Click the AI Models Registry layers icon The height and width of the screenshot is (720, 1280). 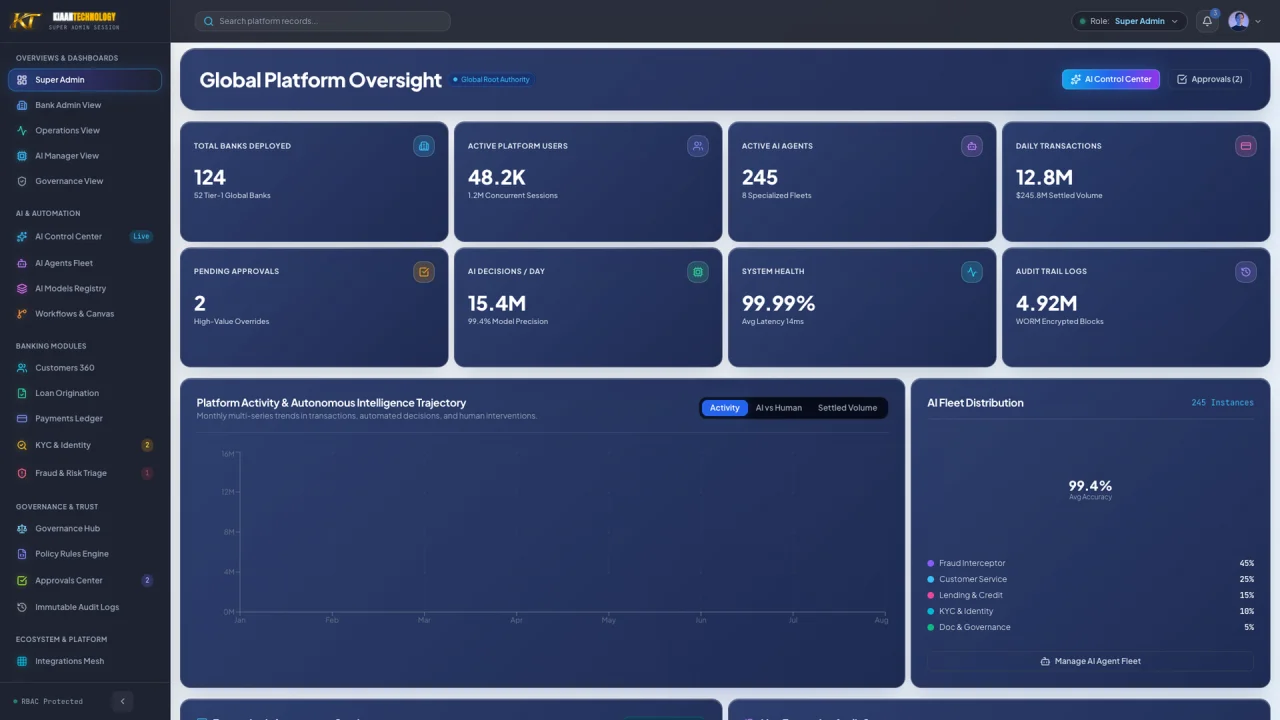23,288
